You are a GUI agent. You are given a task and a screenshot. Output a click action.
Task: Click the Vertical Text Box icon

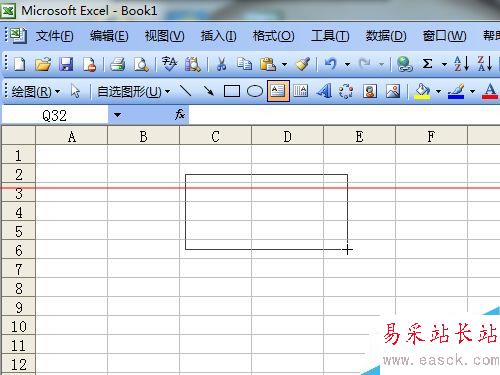300,91
